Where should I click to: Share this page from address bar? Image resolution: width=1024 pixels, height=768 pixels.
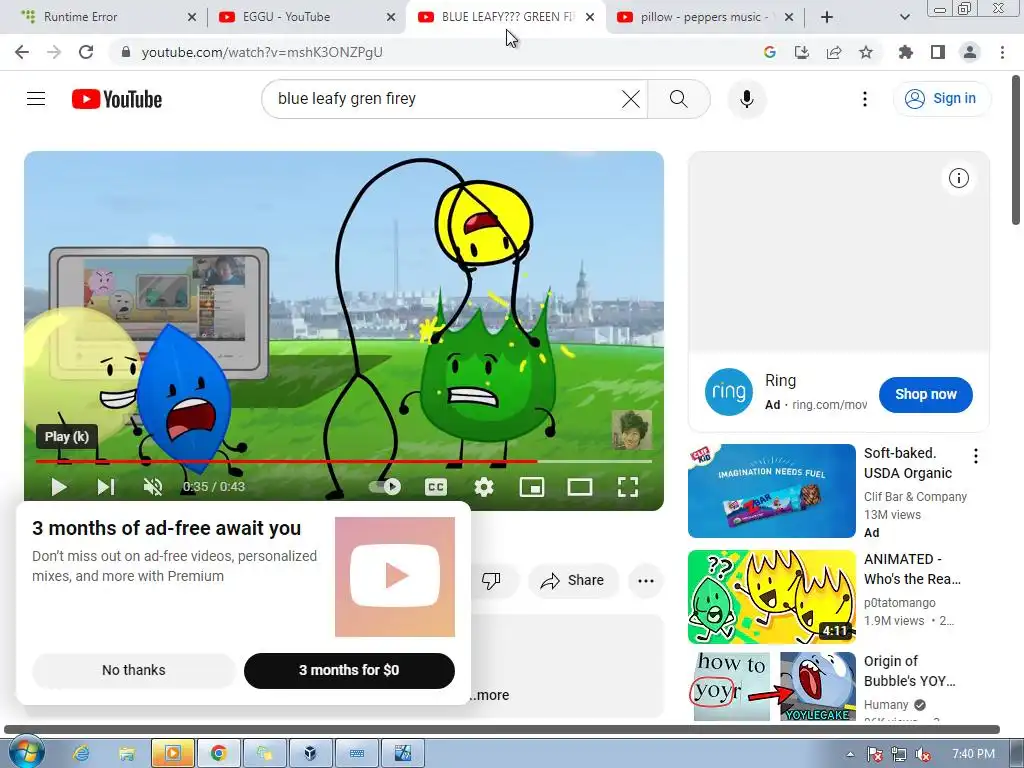tap(834, 52)
